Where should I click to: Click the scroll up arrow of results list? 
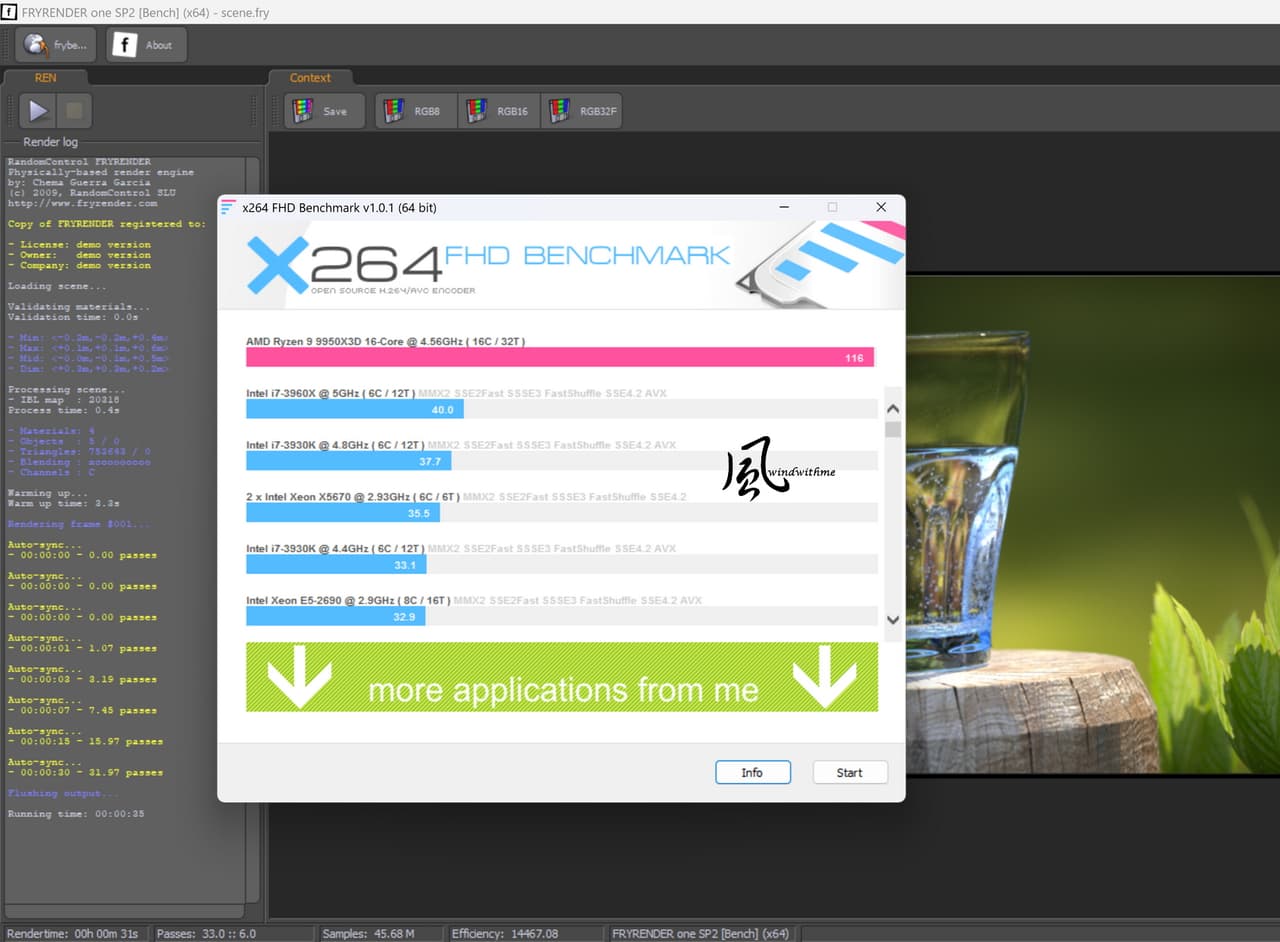[893, 409]
